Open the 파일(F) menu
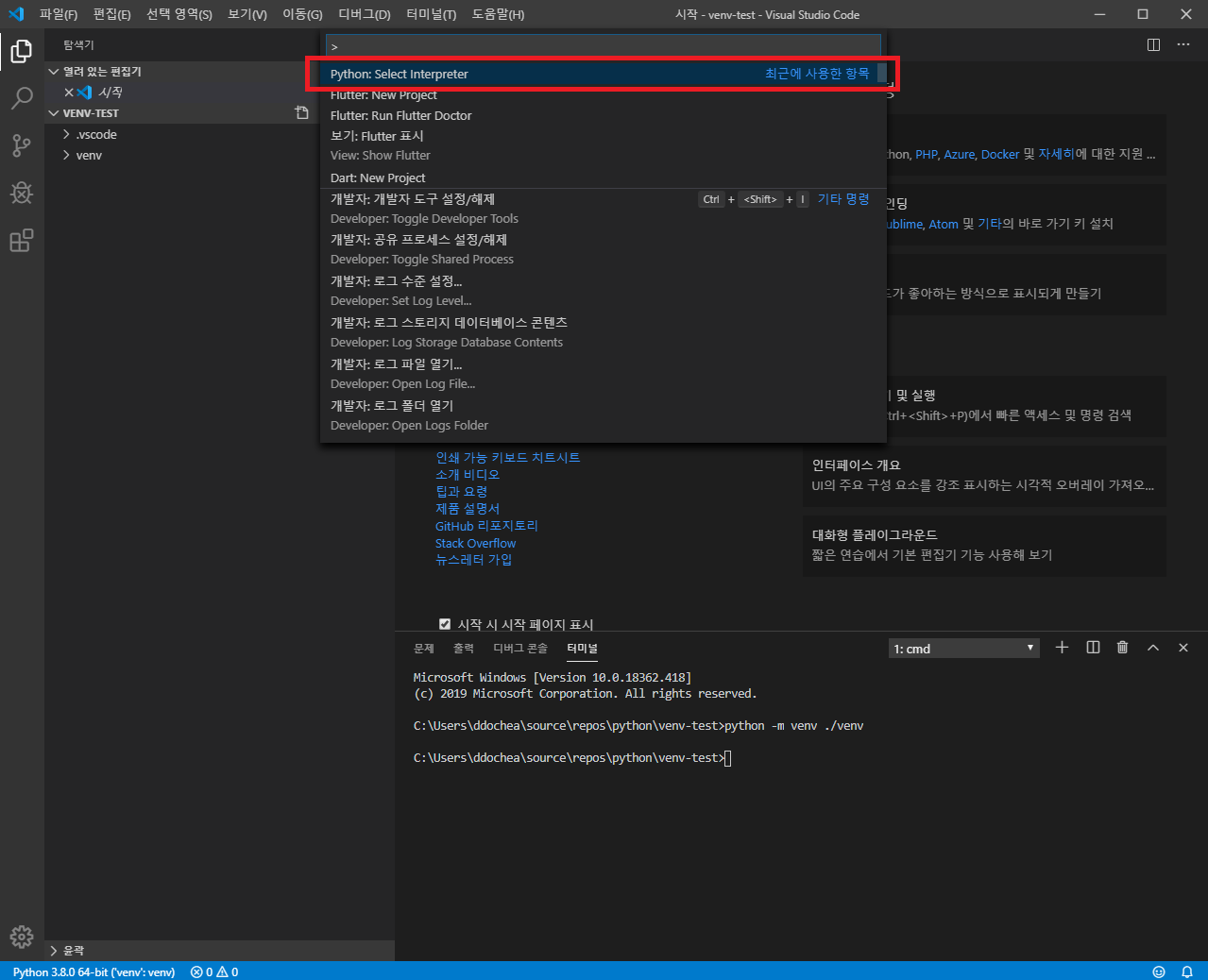Viewport: 1208px width, 980px height. 59,14
